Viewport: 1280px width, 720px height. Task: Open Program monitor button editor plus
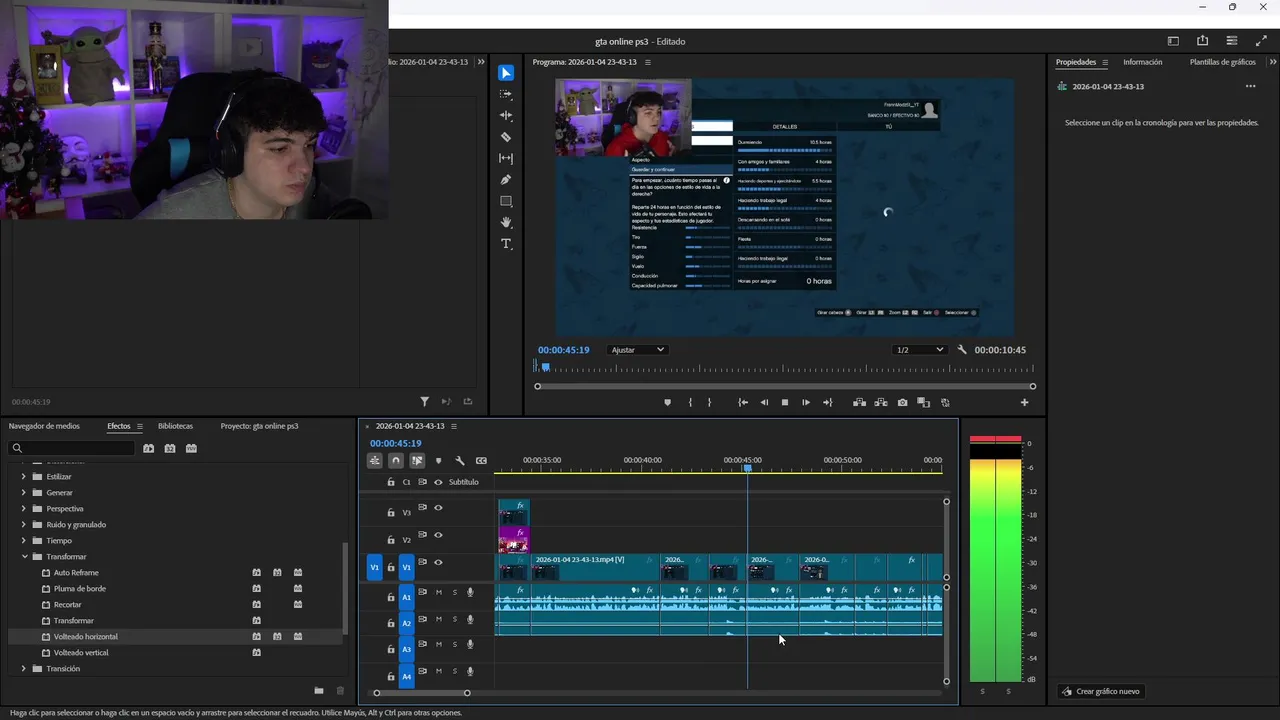click(1024, 402)
